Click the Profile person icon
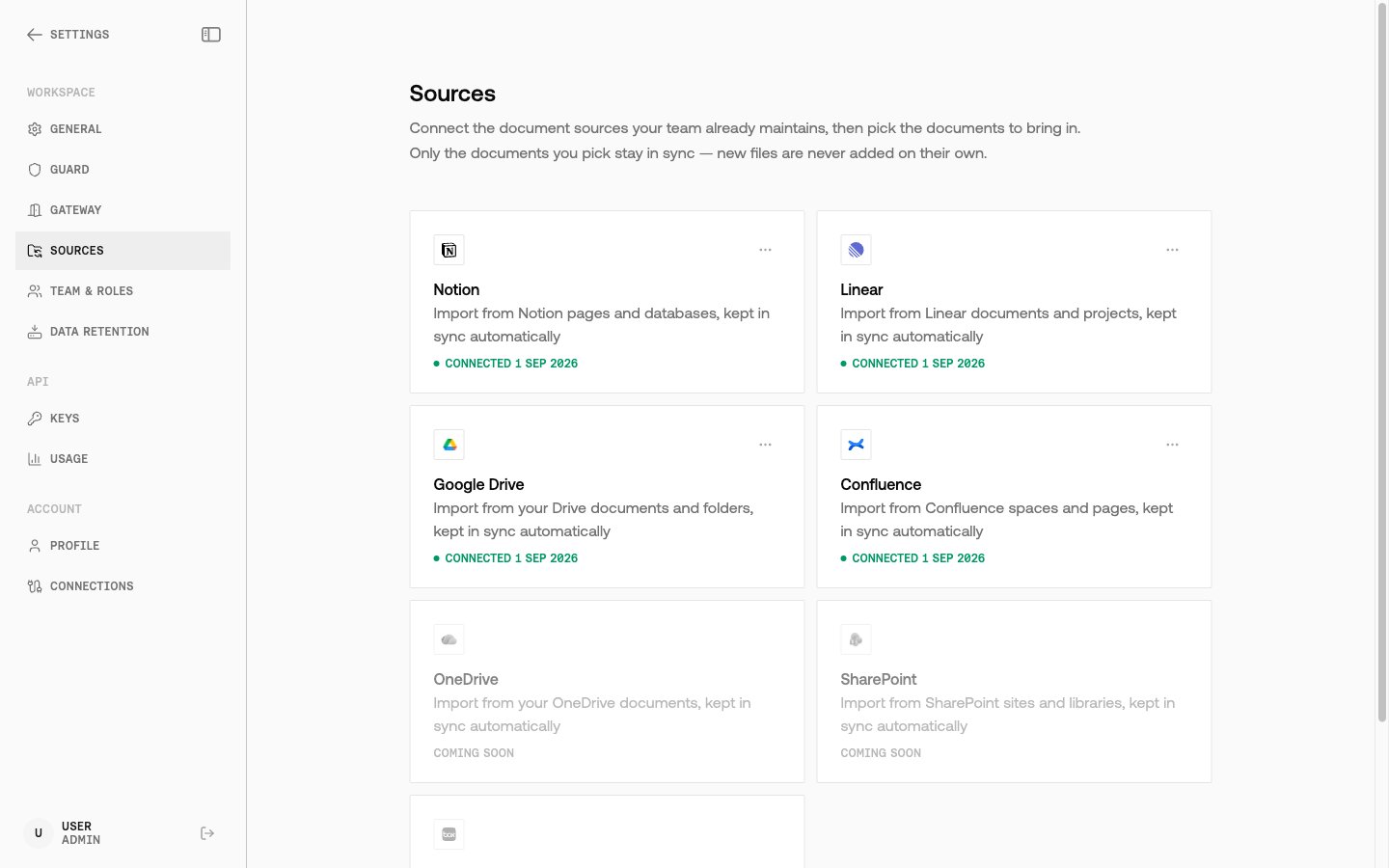 point(35,546)
